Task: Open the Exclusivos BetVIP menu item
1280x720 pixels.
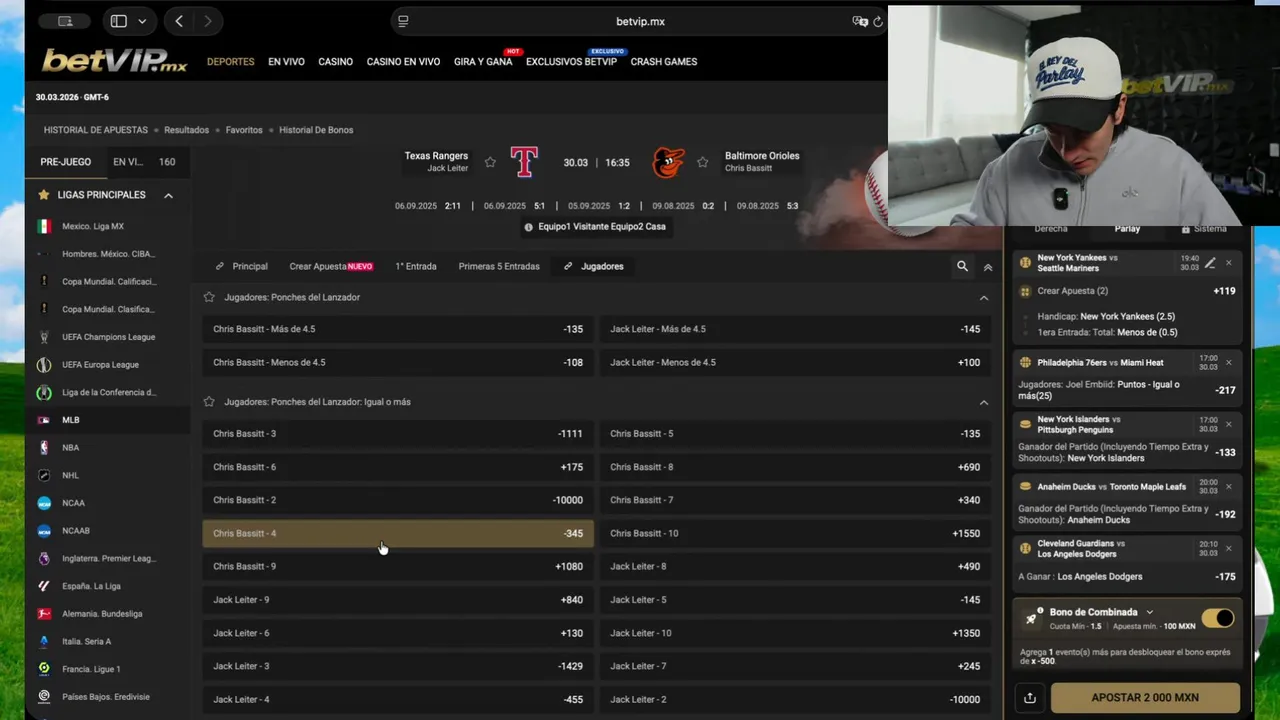Action: (571, 62)
